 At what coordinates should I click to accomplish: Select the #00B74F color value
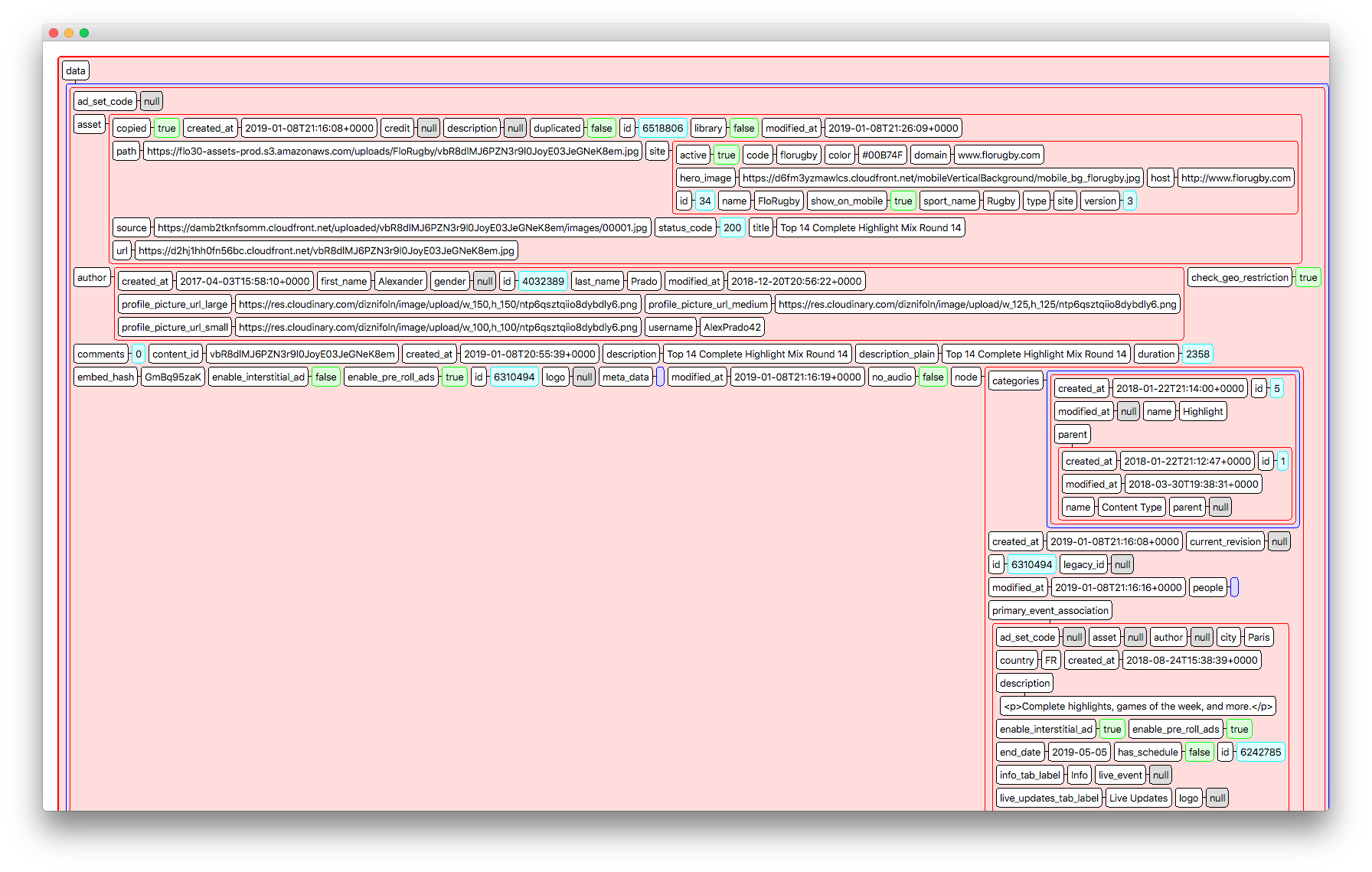[884, 154]
